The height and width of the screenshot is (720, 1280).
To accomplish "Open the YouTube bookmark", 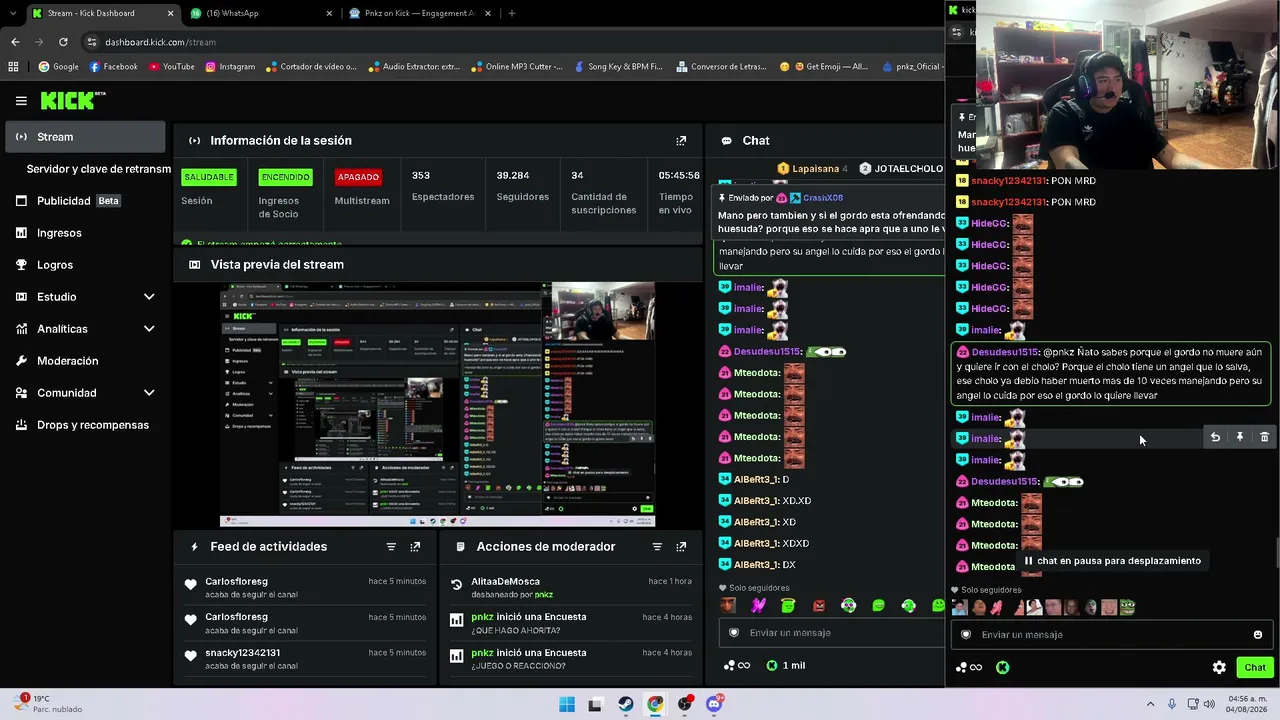I will pyautogui.click(x=171, y=67).
